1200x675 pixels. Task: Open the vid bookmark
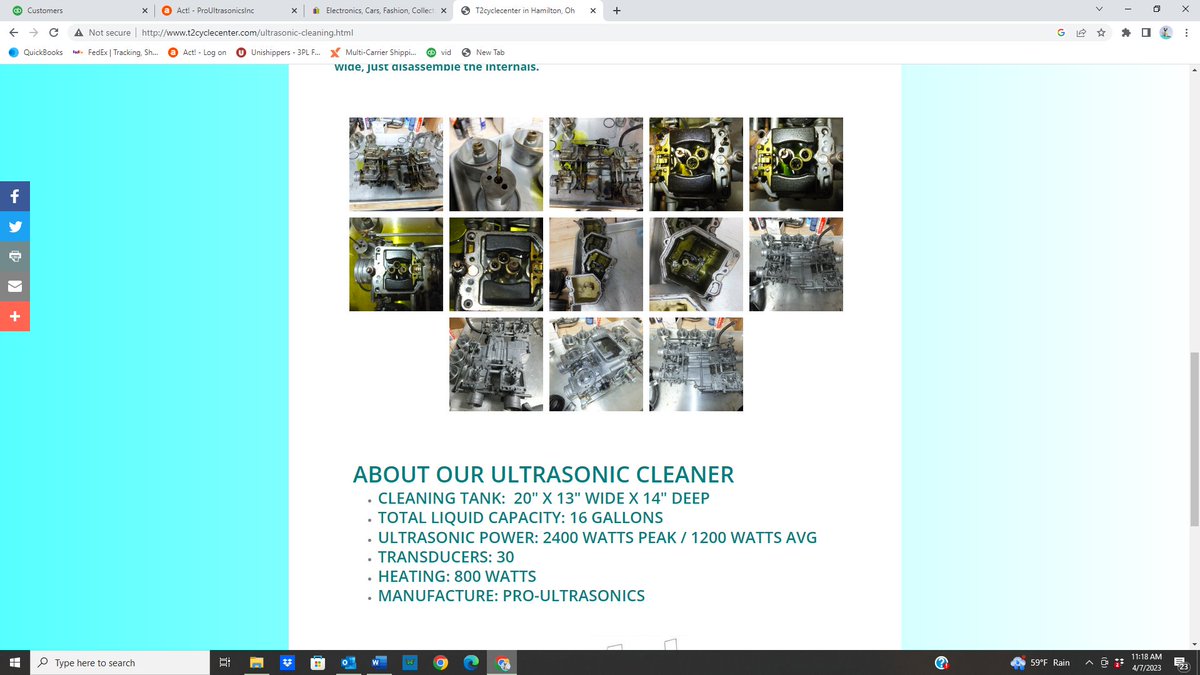[440, 52]
